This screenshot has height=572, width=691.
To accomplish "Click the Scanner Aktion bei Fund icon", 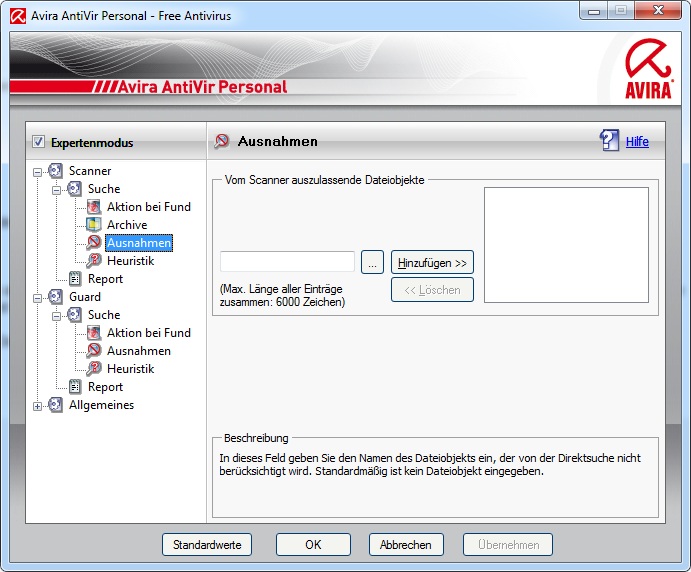I will [x=94, y=207].
